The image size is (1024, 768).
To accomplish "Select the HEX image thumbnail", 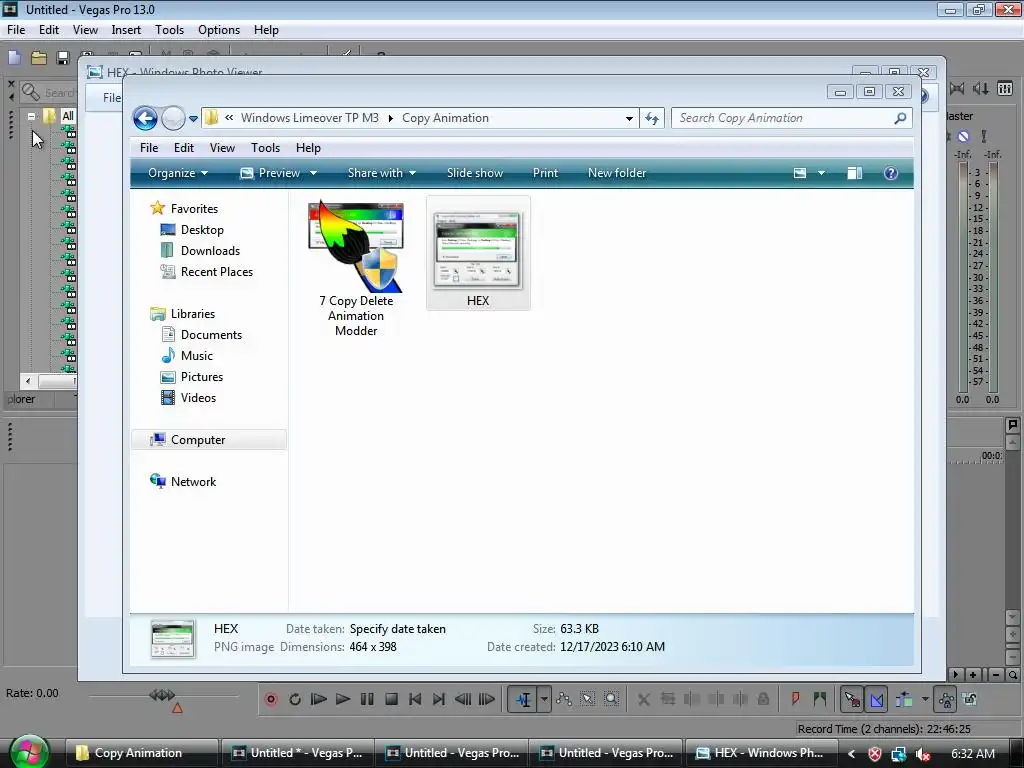I will click(x=478, y=253).
